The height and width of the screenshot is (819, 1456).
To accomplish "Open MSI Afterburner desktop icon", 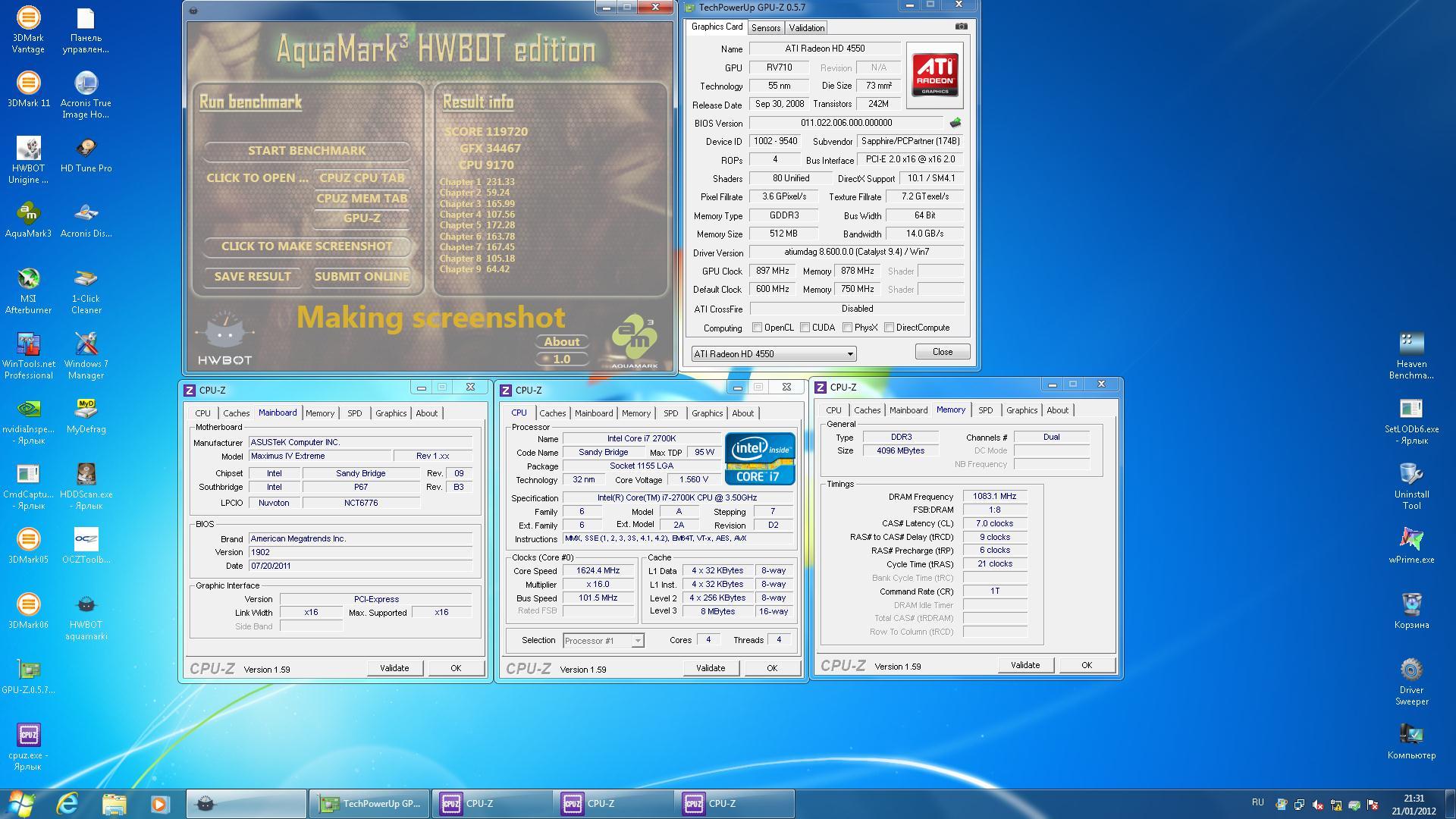I will 28,290.
